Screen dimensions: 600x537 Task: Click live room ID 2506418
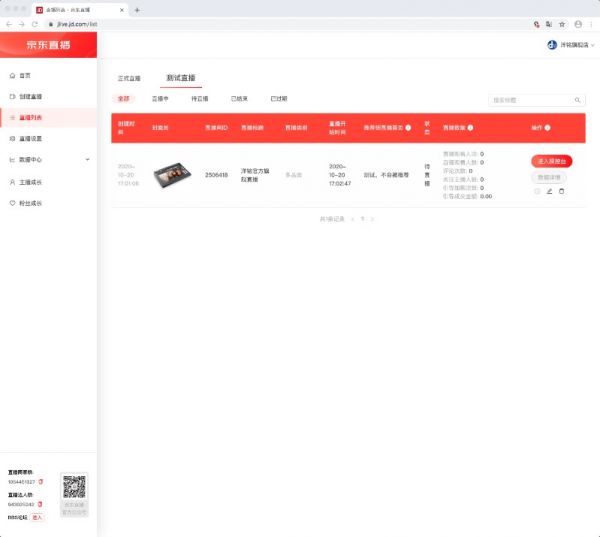pos(216,175)
